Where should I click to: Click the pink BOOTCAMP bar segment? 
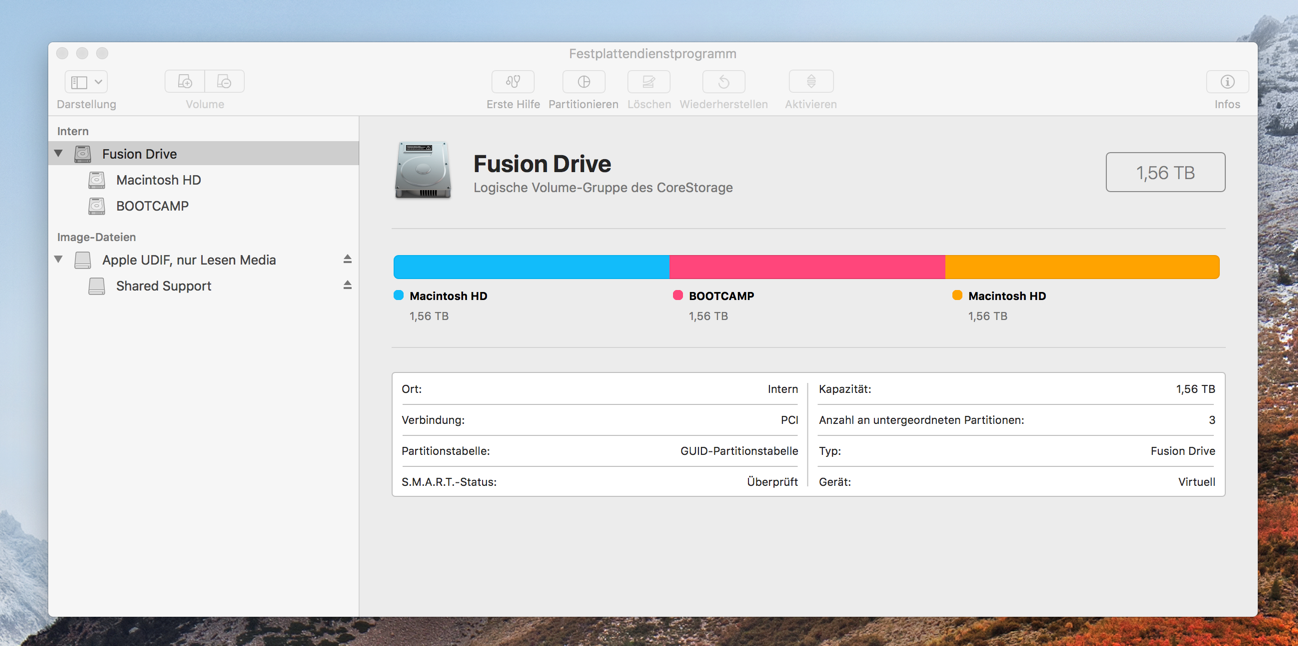[807, 267]
